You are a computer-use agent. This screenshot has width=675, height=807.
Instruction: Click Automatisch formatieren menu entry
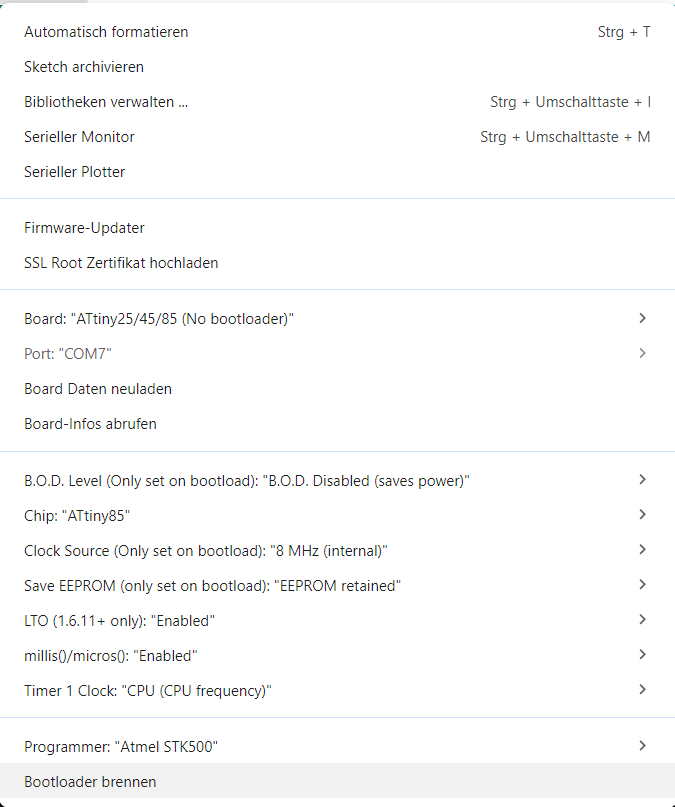[106, 32]
